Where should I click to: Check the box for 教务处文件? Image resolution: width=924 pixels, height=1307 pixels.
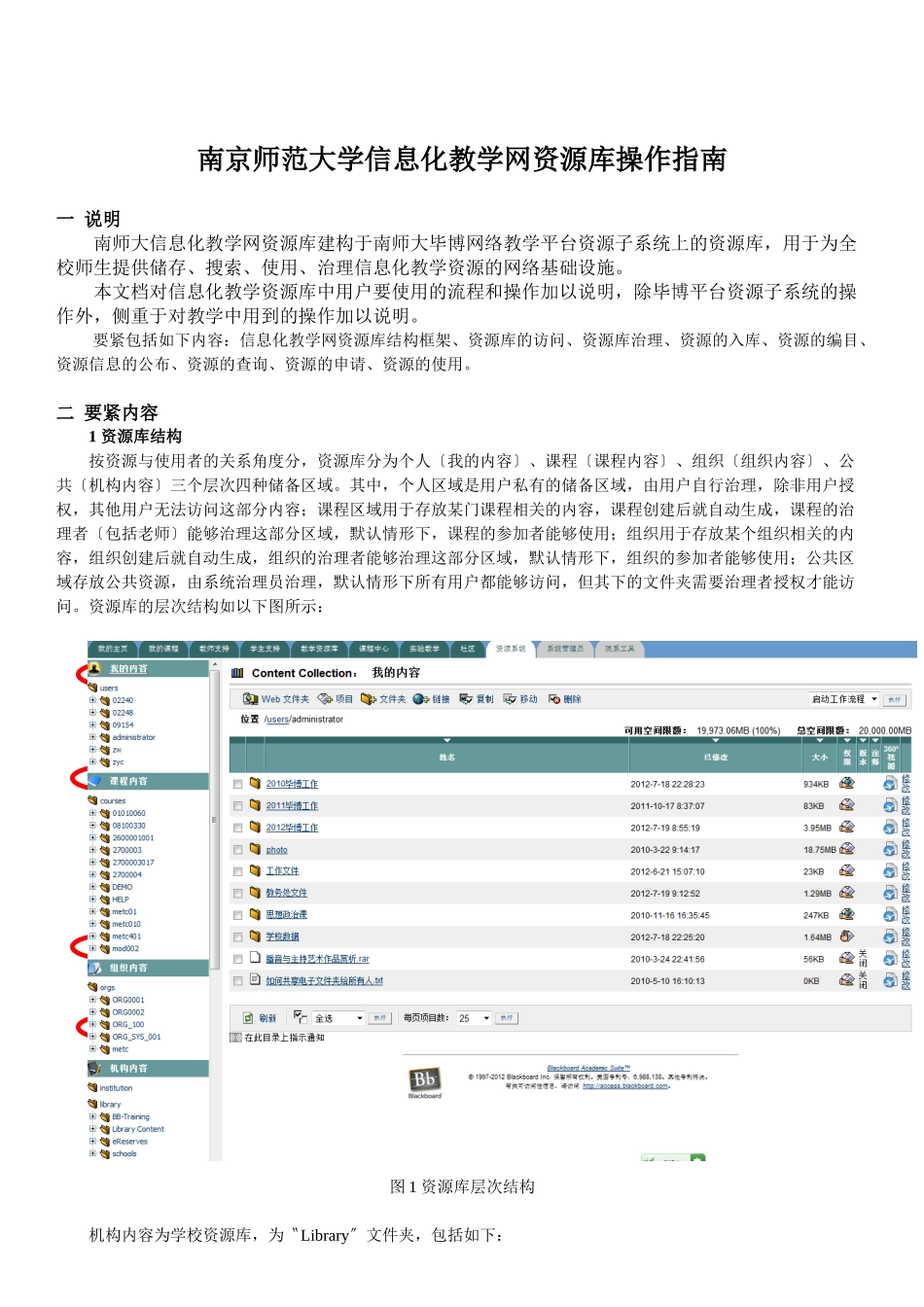237,894
